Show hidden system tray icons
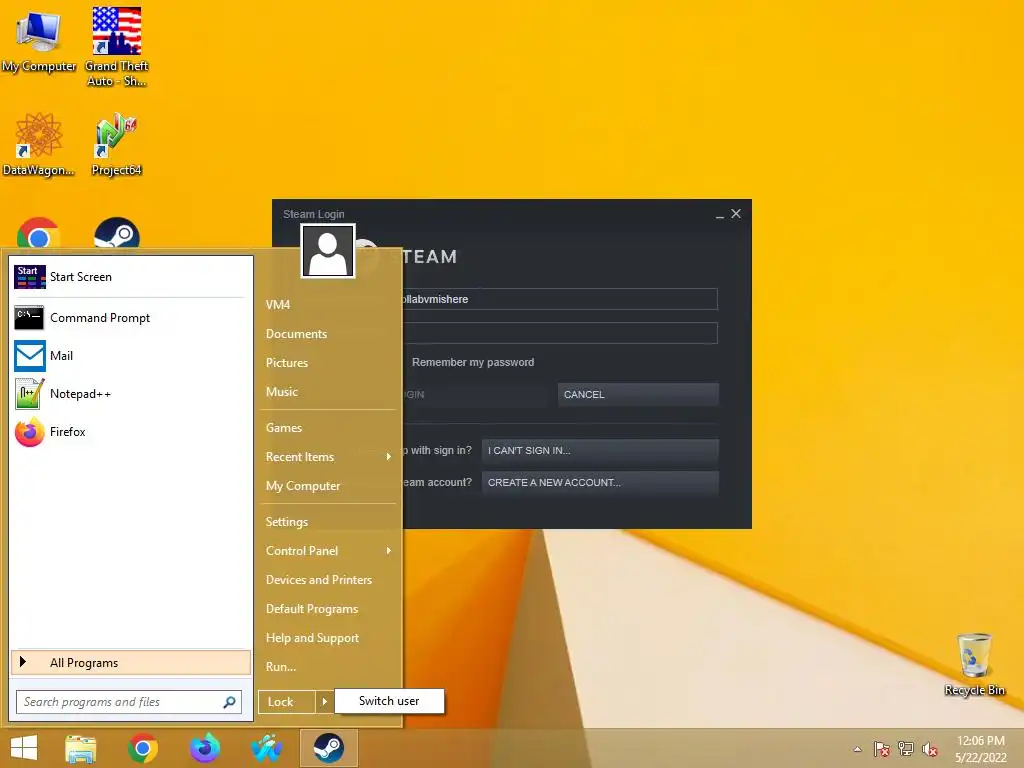 tap(857, 749)
